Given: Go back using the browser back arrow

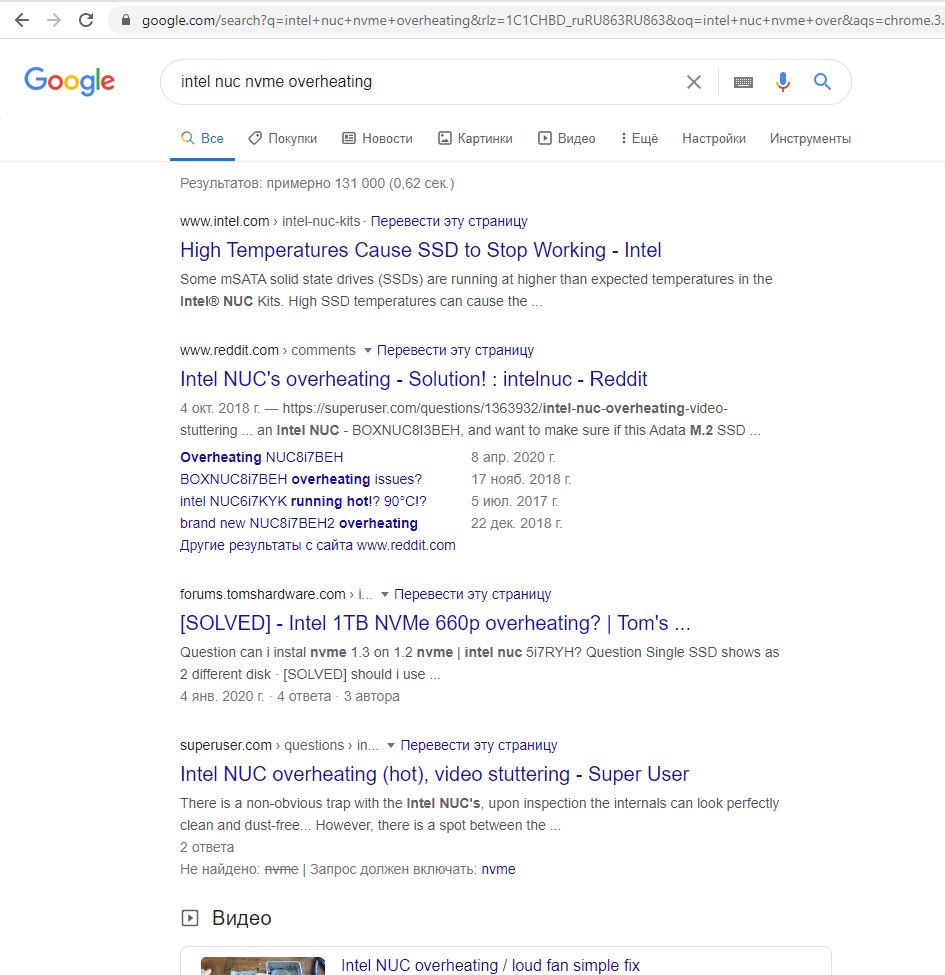Looking at the screenshot, I should tap(22, 20).
